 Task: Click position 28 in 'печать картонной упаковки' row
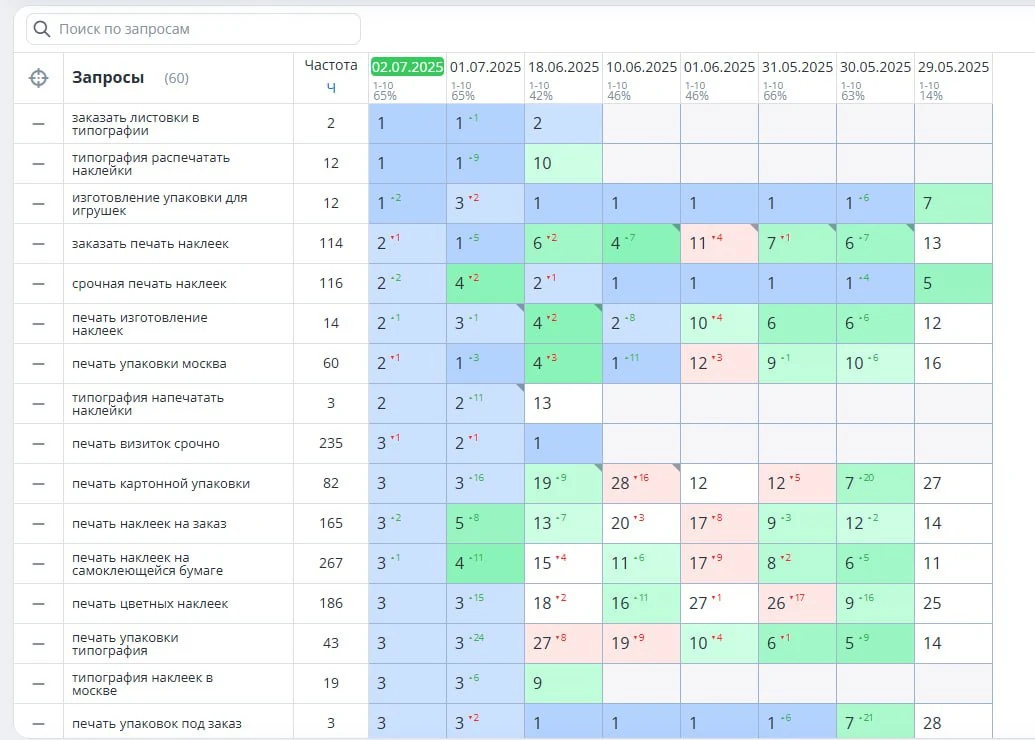click(x=620, y=484)
